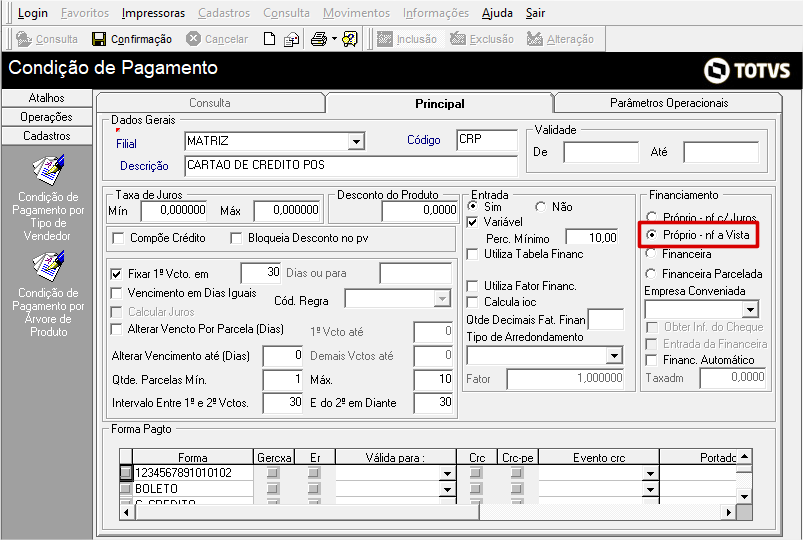This screenshot has height=540, width=803.
Task: Click the copy document toolbar icon
Action: tap(291, 39)
